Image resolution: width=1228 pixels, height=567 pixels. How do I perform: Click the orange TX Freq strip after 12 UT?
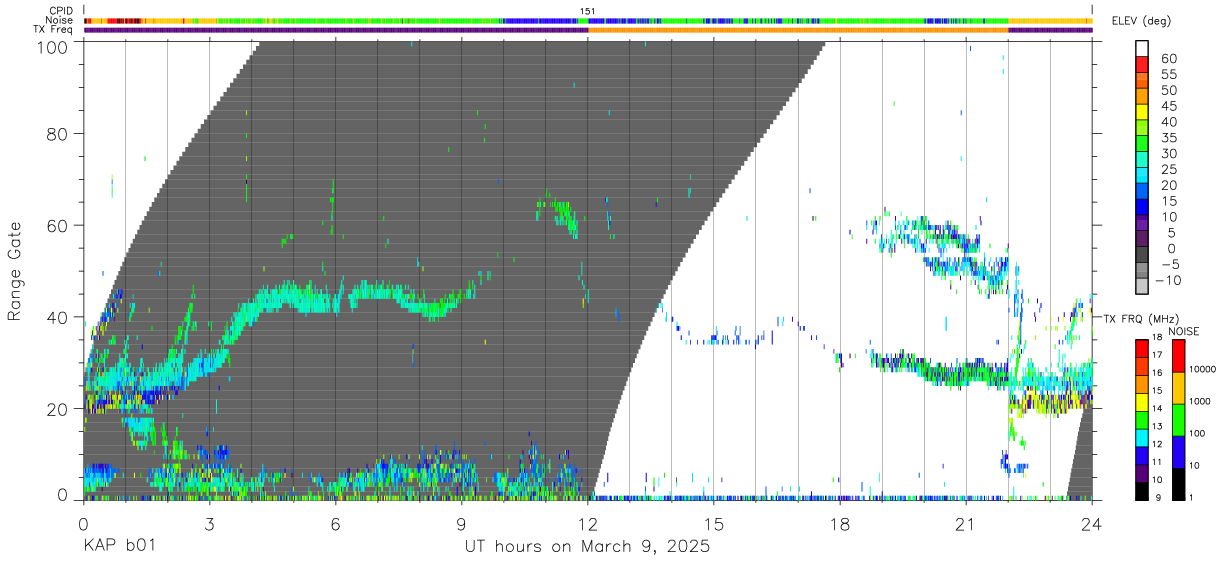pyautogui.click(x=798, y=30)
